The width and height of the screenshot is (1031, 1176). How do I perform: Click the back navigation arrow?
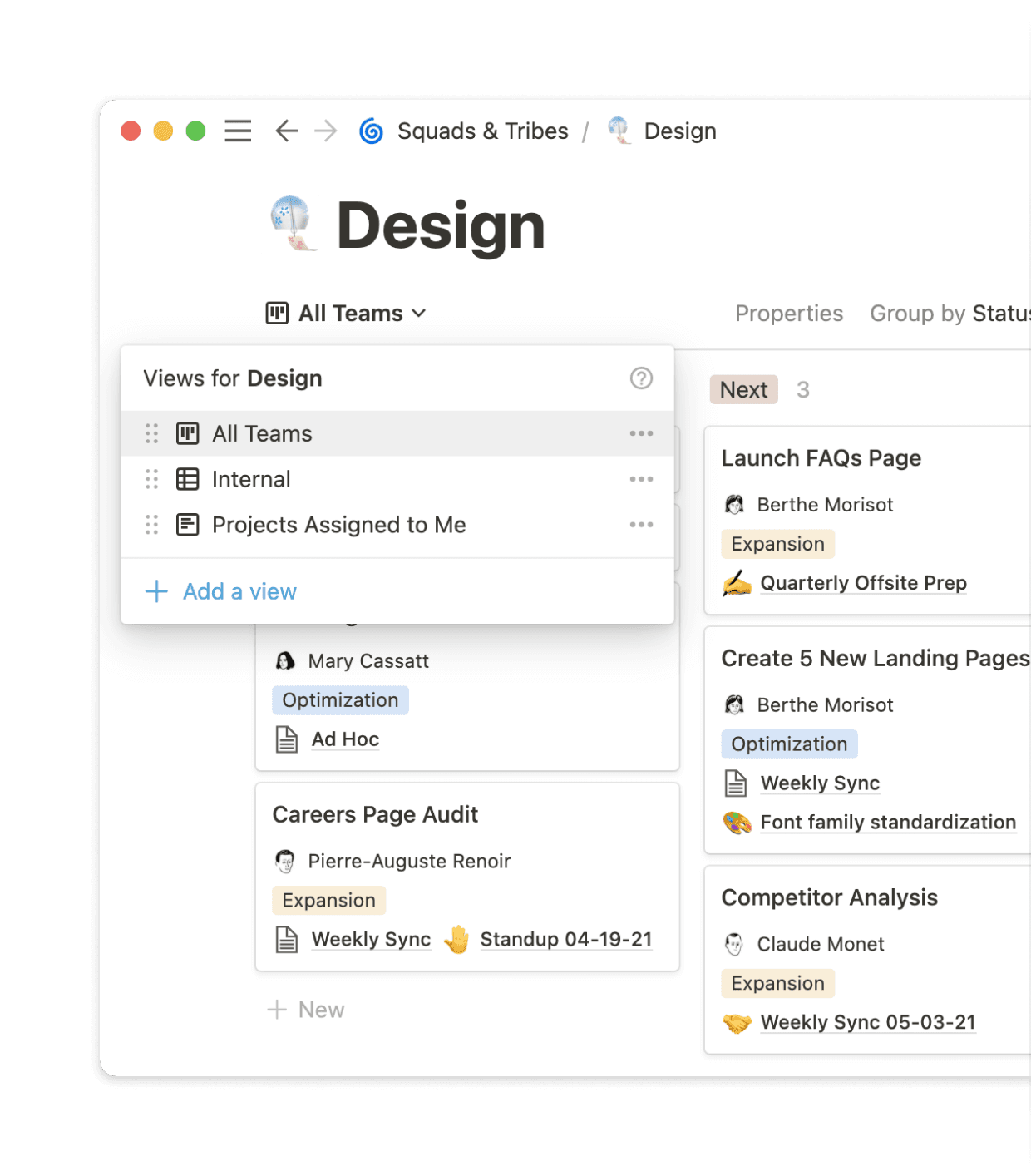point(286,131)
